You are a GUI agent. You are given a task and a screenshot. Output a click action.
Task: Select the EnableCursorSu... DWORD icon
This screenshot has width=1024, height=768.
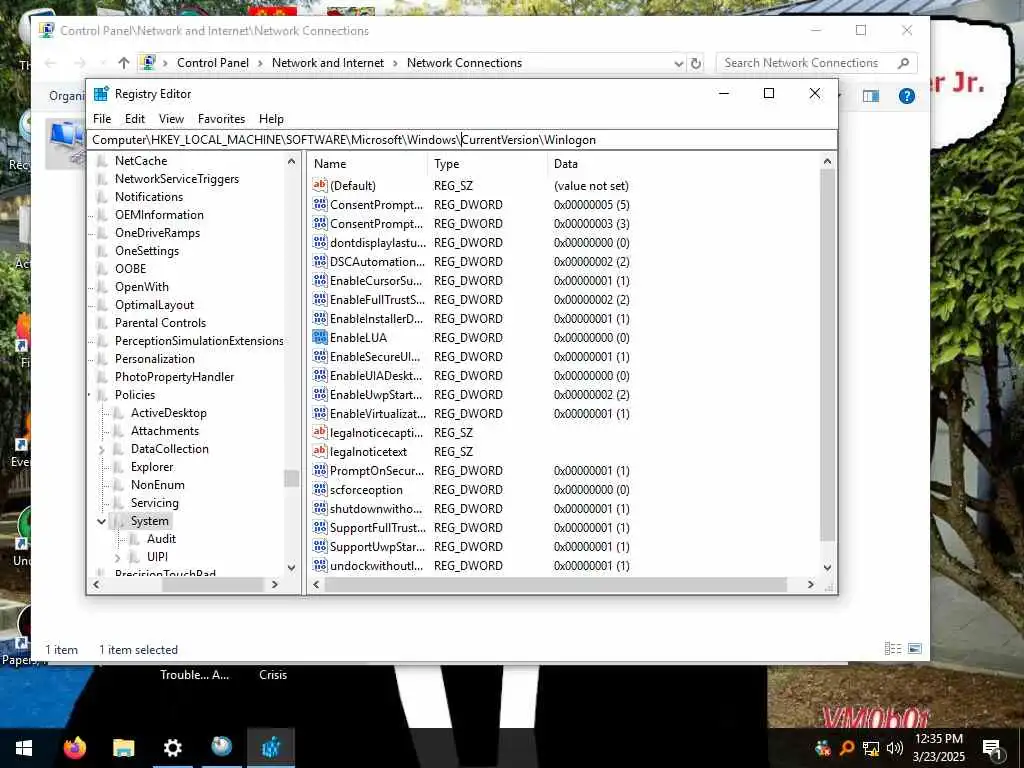point(319,280)
